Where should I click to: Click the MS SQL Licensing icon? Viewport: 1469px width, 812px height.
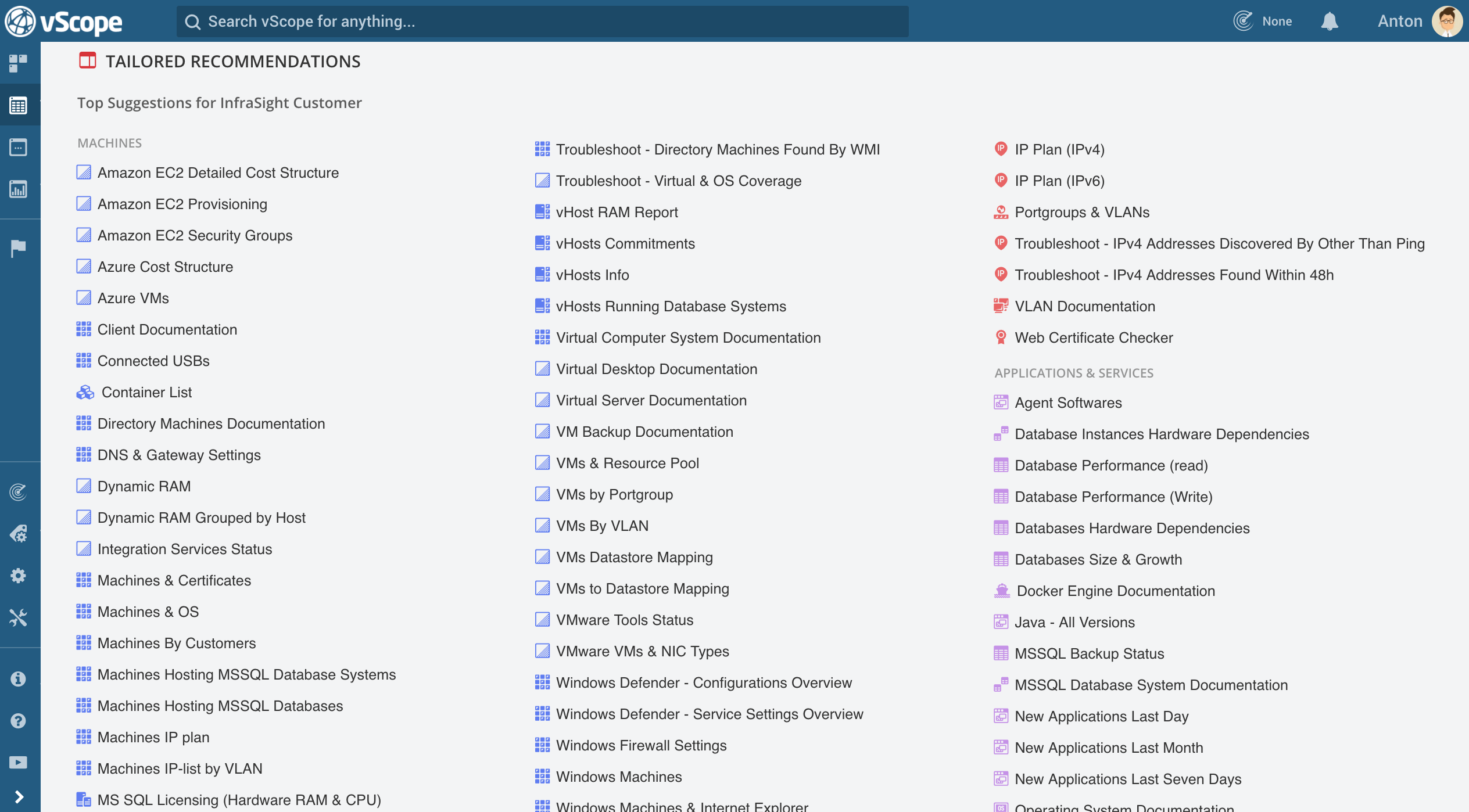pos(84,800)
